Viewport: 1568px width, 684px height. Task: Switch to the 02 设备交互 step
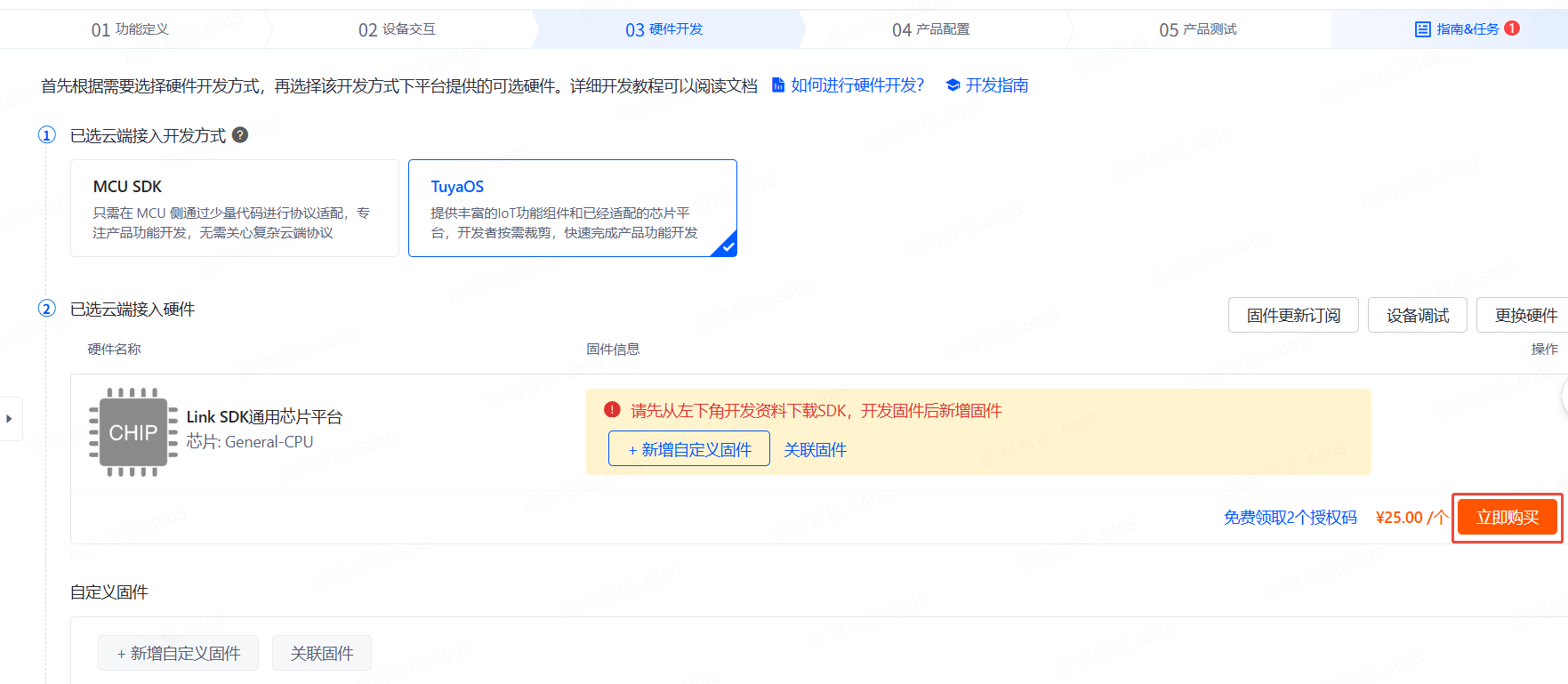click(398, 29)
